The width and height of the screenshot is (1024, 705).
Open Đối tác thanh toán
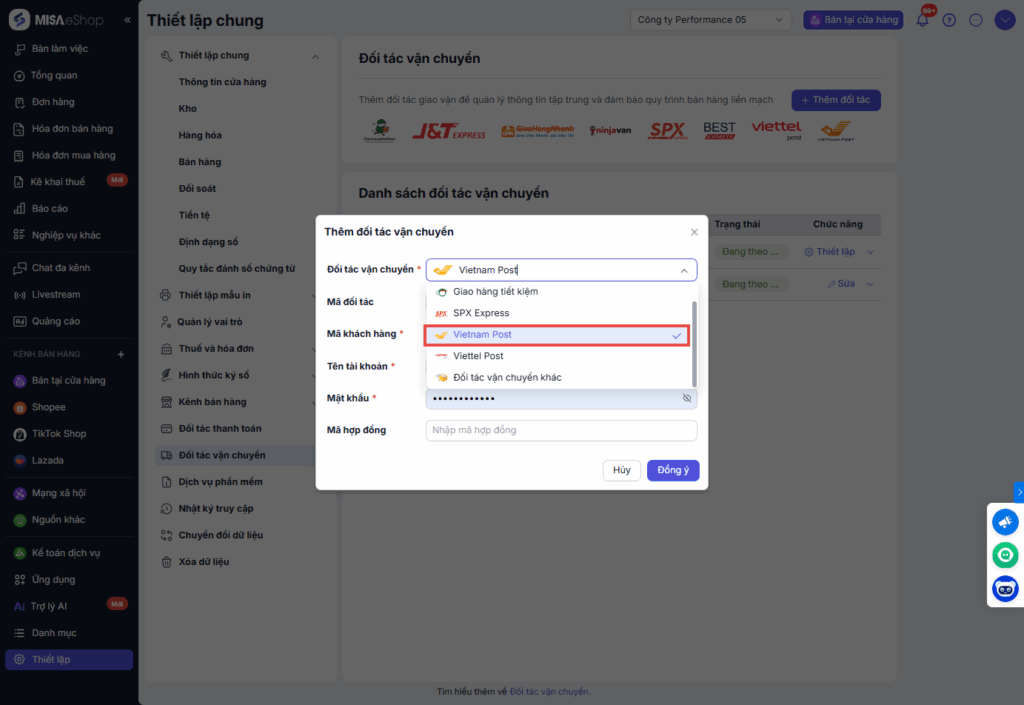(x=220, y=429)
